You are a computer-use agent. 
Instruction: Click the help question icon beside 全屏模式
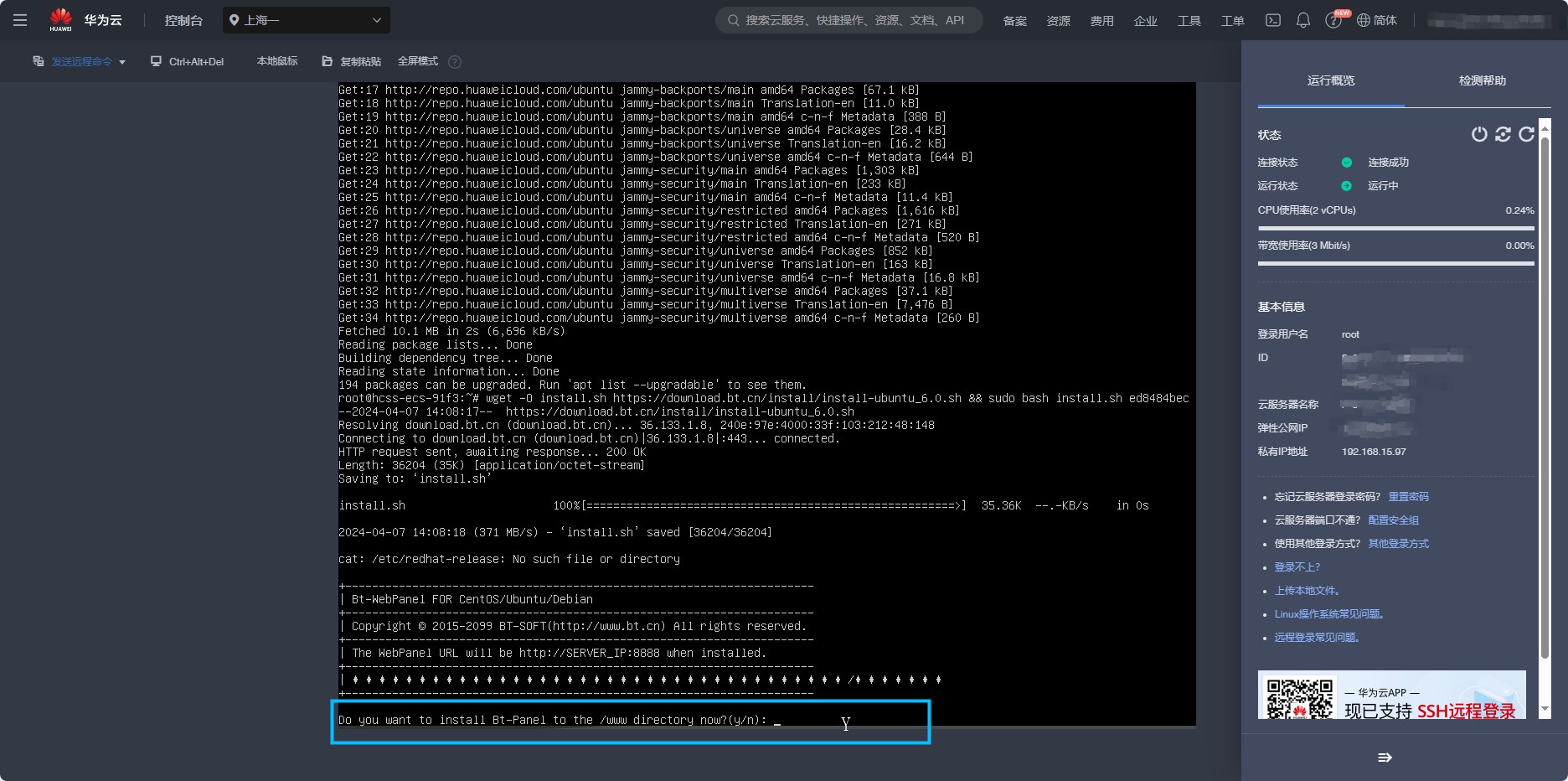455,62
